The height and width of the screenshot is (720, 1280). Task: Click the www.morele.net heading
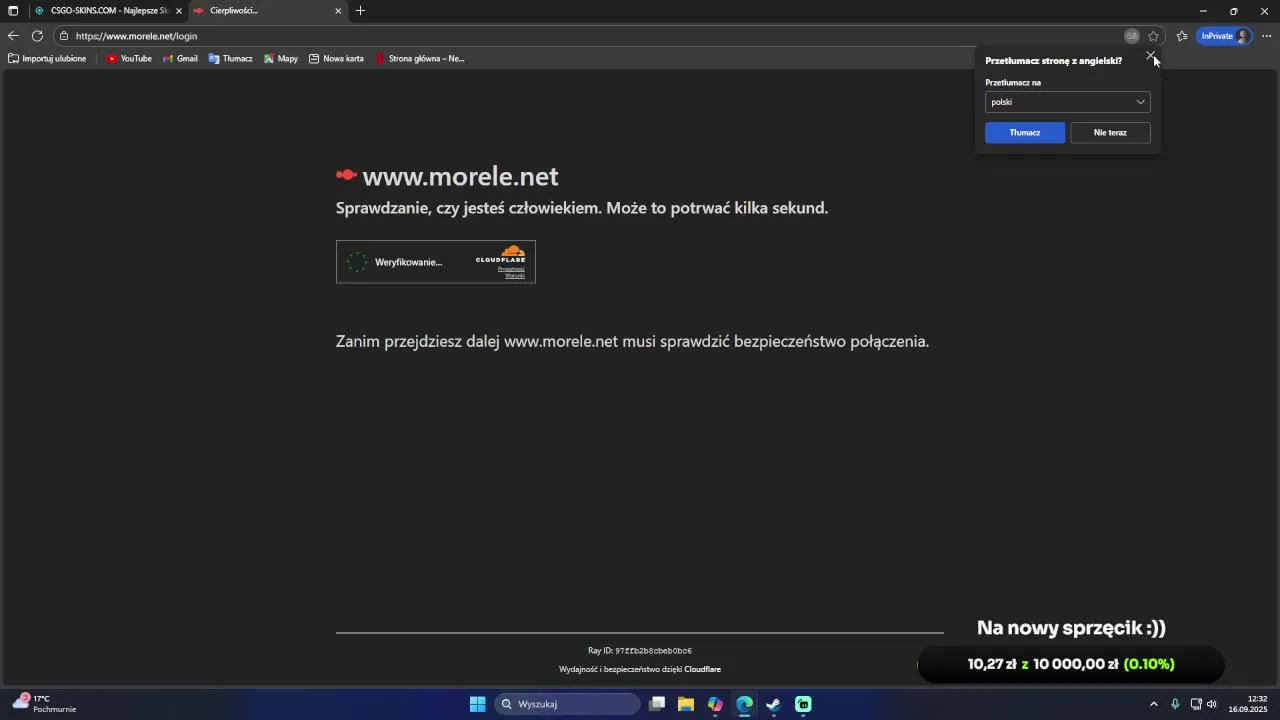point(460,177)
